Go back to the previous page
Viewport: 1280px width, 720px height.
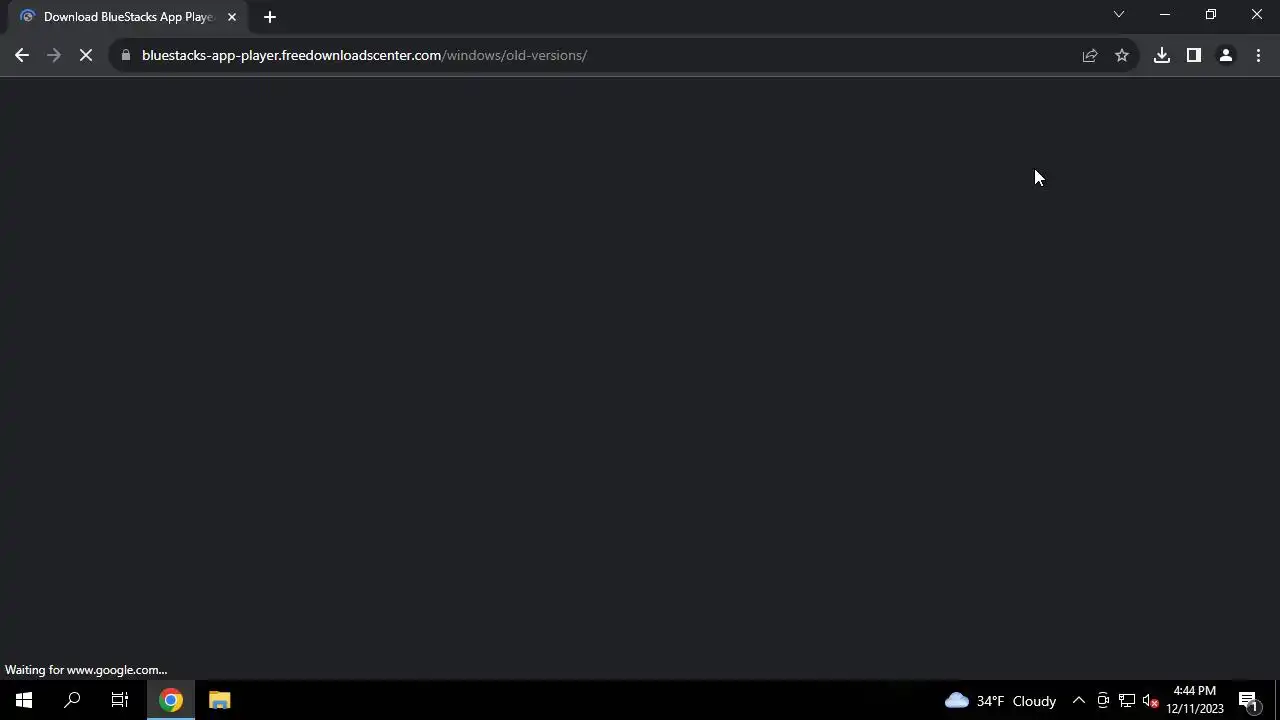click(22, 56)
